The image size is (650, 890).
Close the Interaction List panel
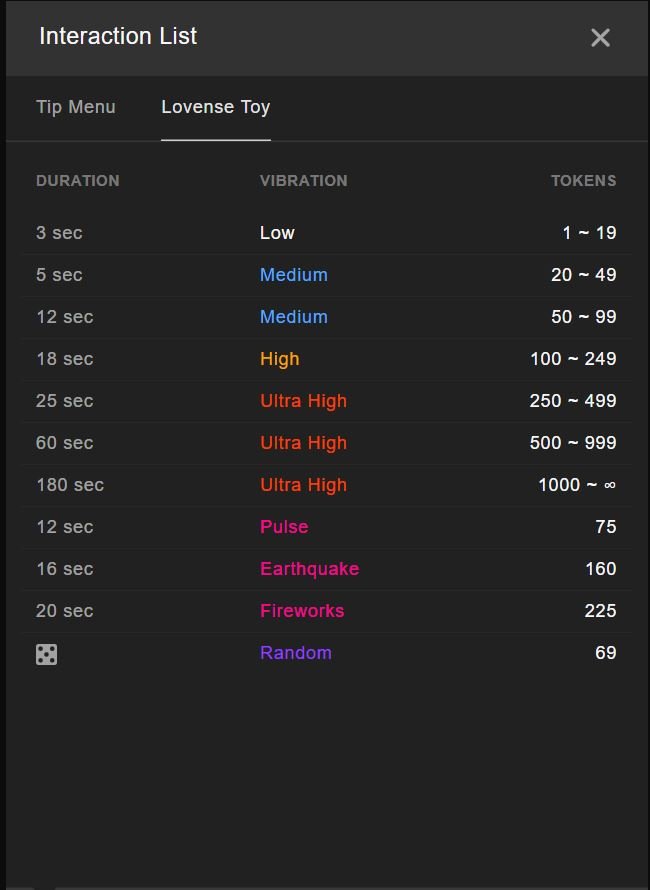(600, 38)
